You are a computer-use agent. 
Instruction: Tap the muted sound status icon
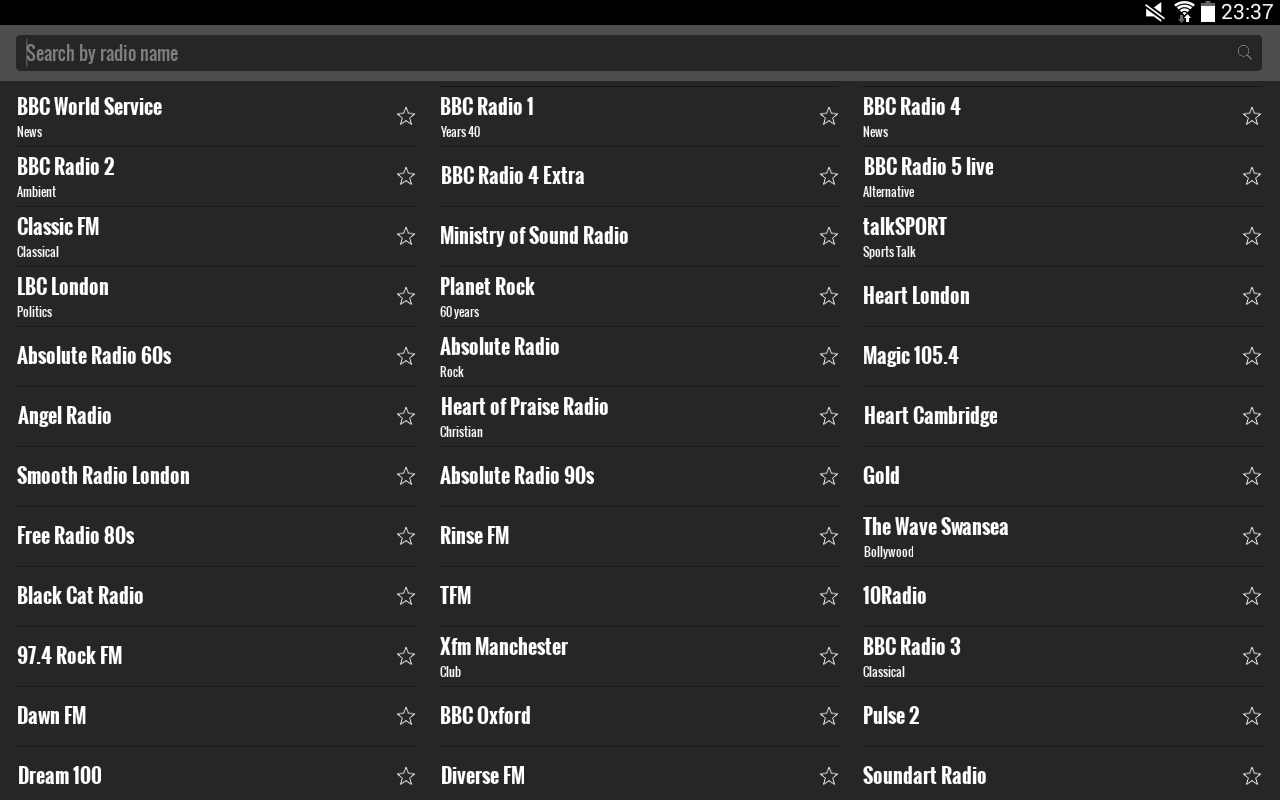click(x=1155, y=12)
